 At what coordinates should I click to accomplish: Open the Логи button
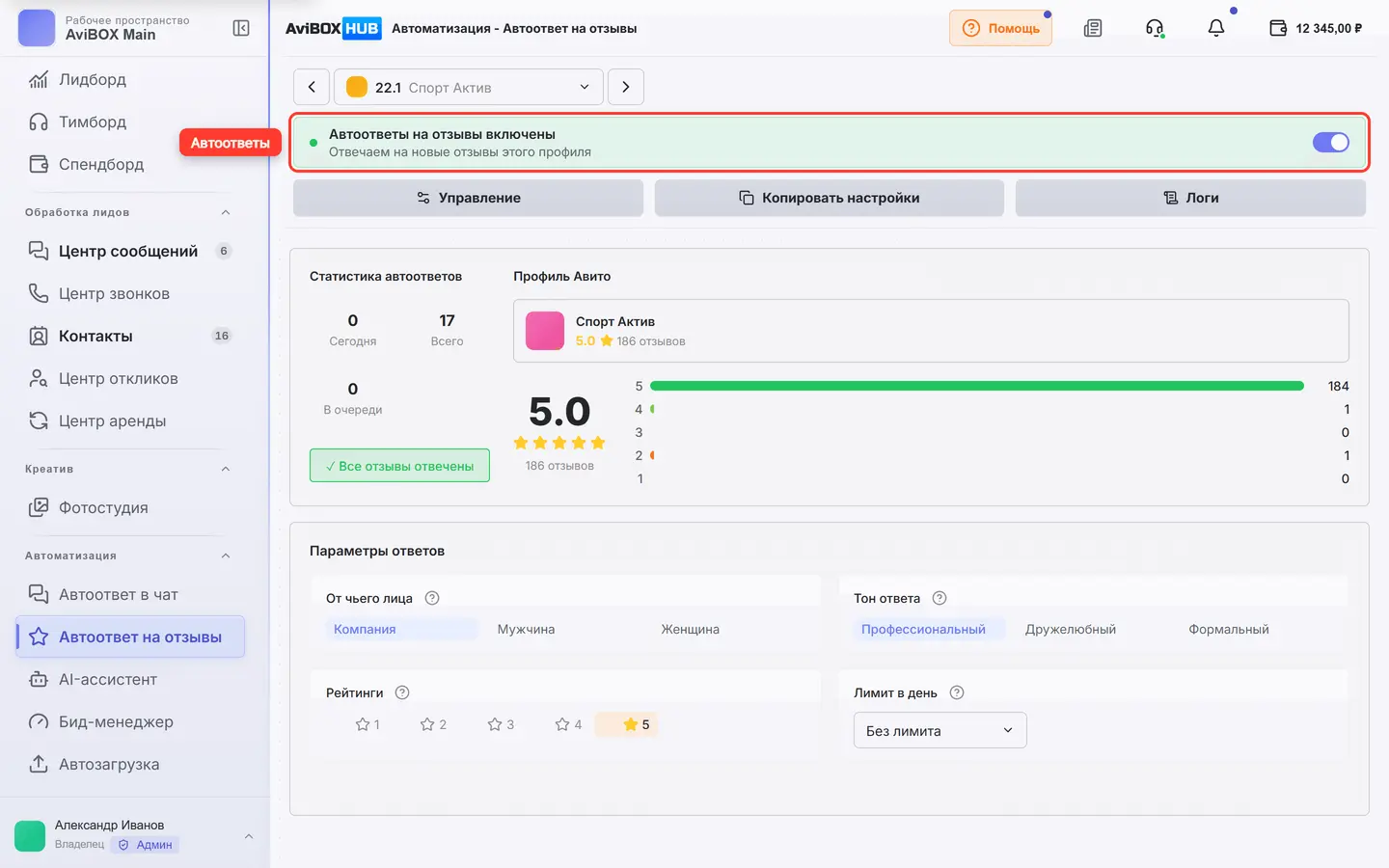[x=1190, y=198]
